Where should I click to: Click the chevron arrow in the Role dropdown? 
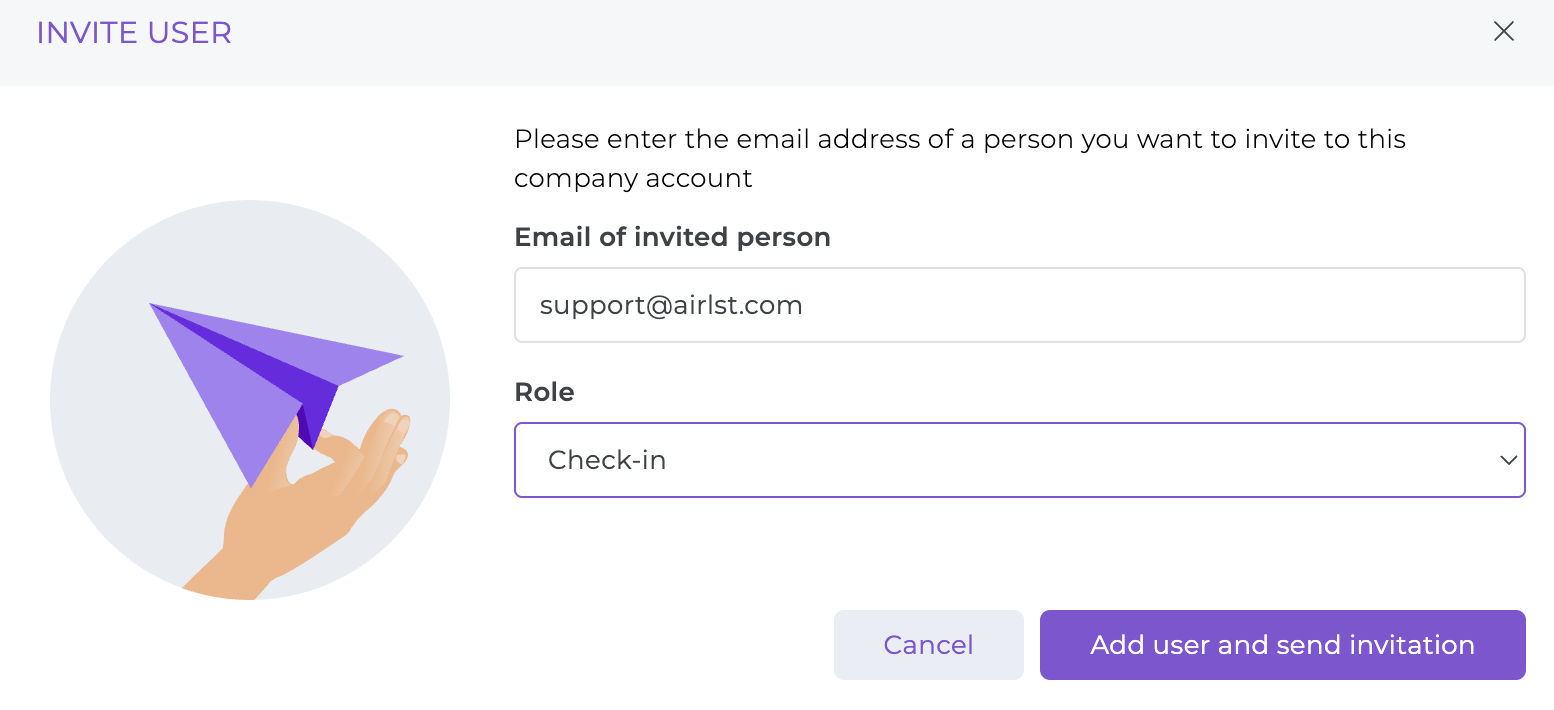pos(1508,460)
